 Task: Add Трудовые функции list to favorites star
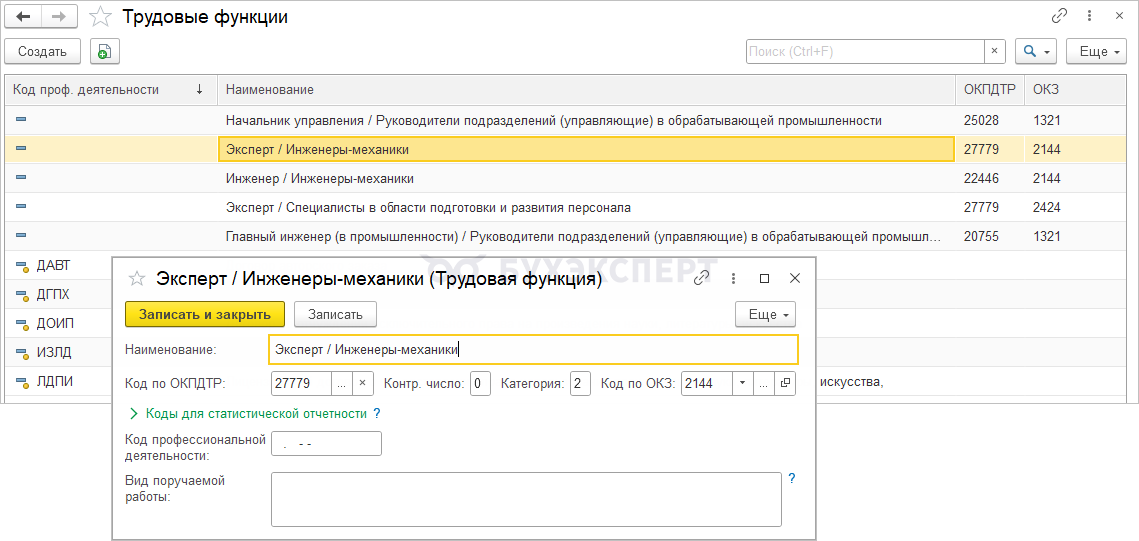coord(100,17)
